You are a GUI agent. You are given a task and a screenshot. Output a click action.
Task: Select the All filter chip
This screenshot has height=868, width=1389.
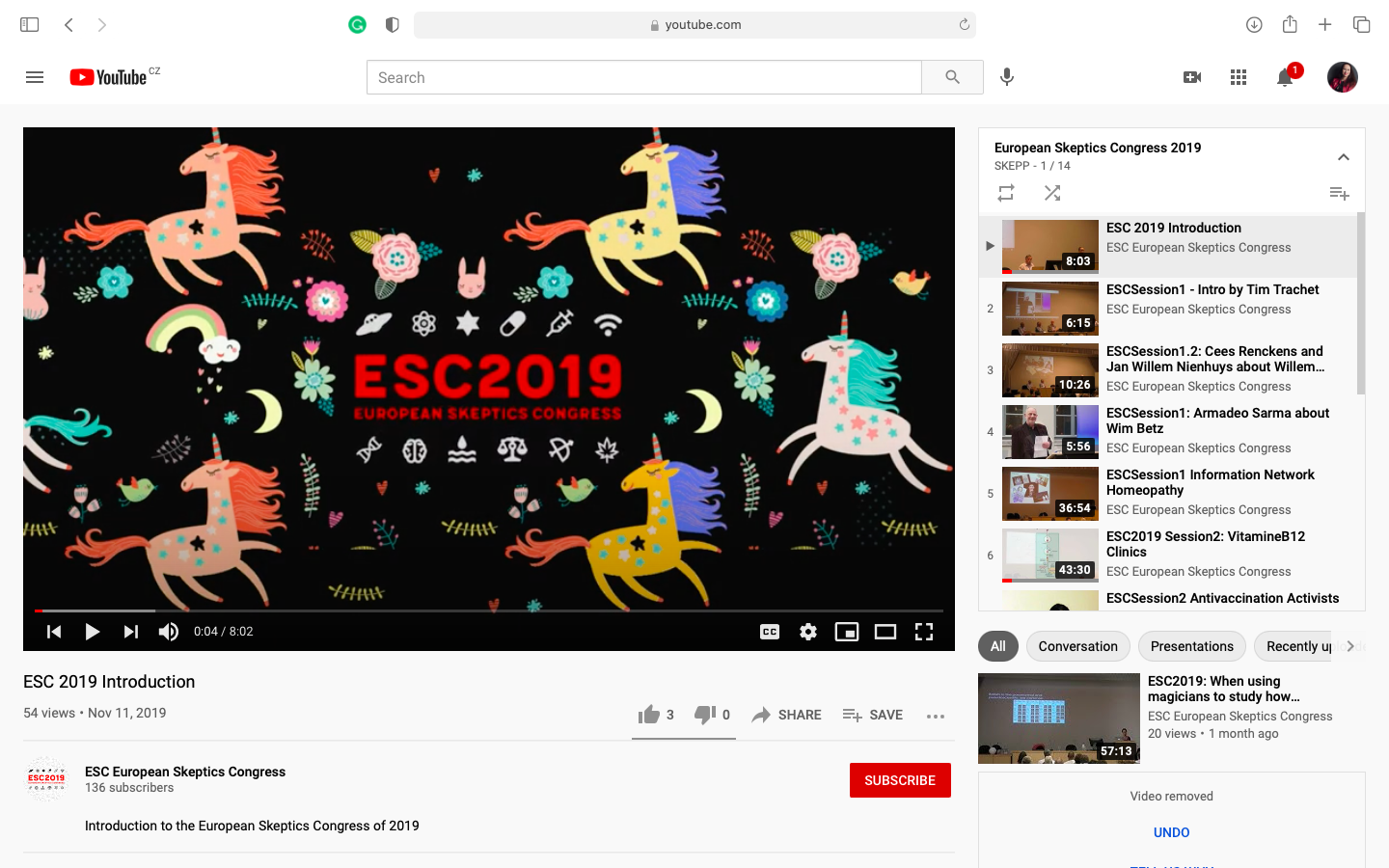[x=998, y=646]
